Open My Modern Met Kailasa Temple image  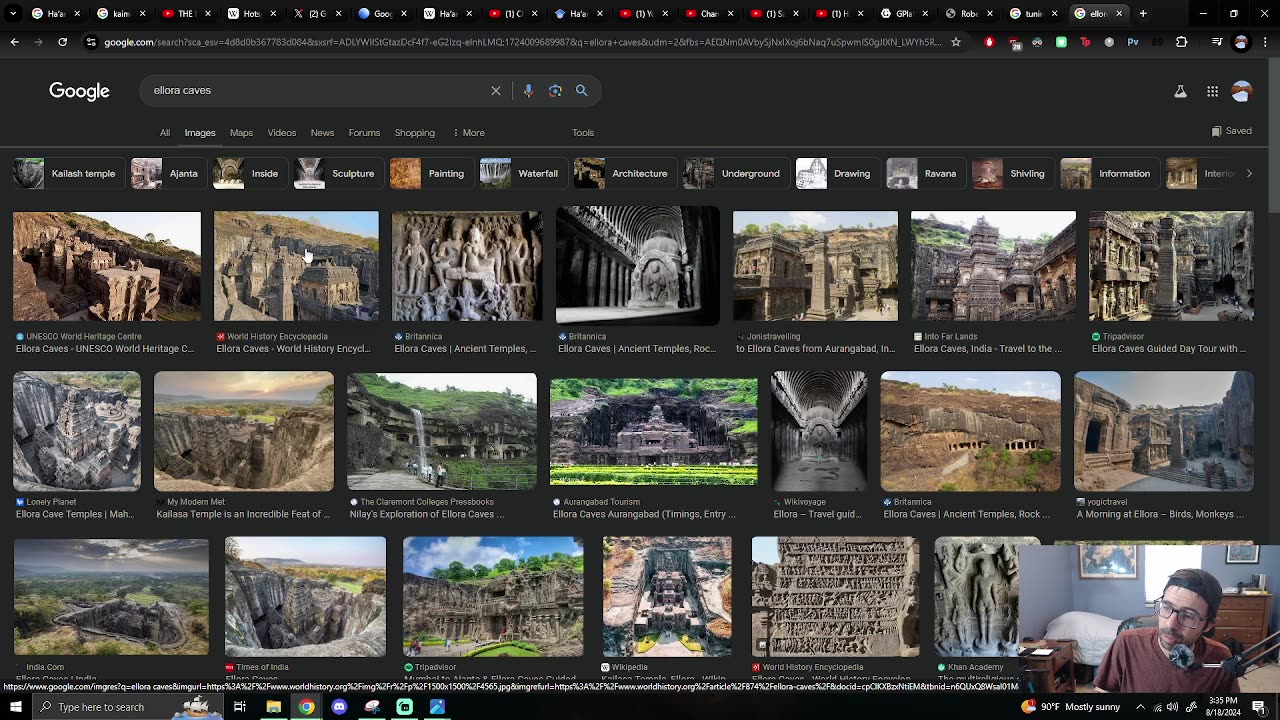pos(244,431)
